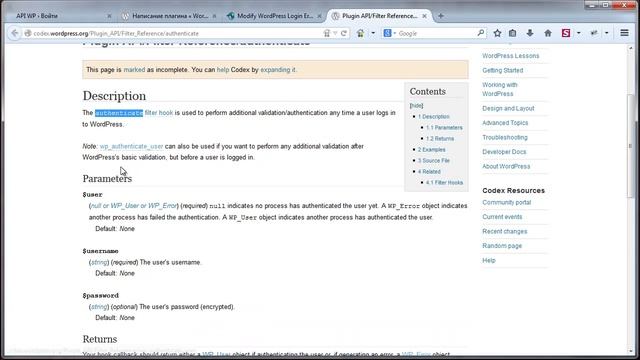Viewport: 640px width, 360px height.
Task: Jump to '1.1 Parameters' in Contents
Action: tap(444, 127)
